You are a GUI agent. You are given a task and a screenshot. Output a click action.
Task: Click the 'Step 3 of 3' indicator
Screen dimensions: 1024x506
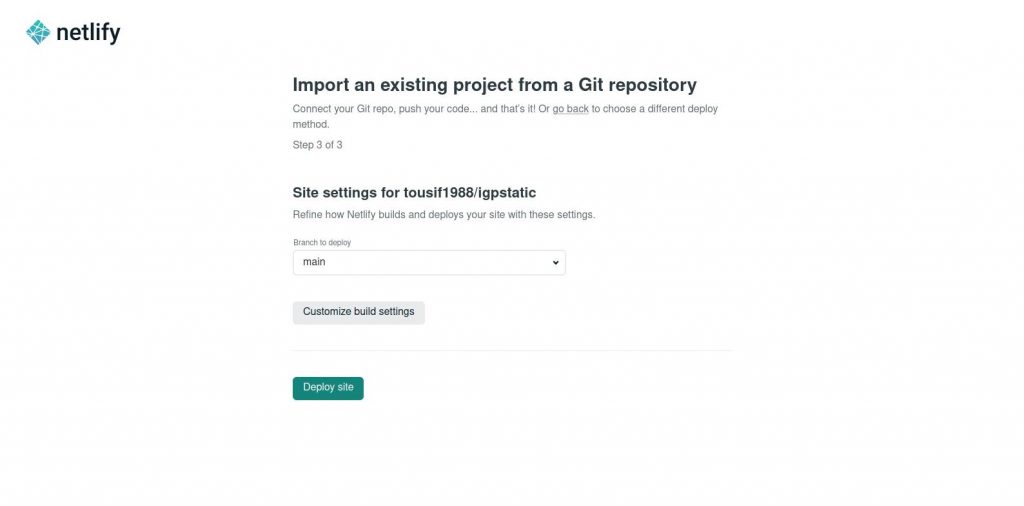317,145
